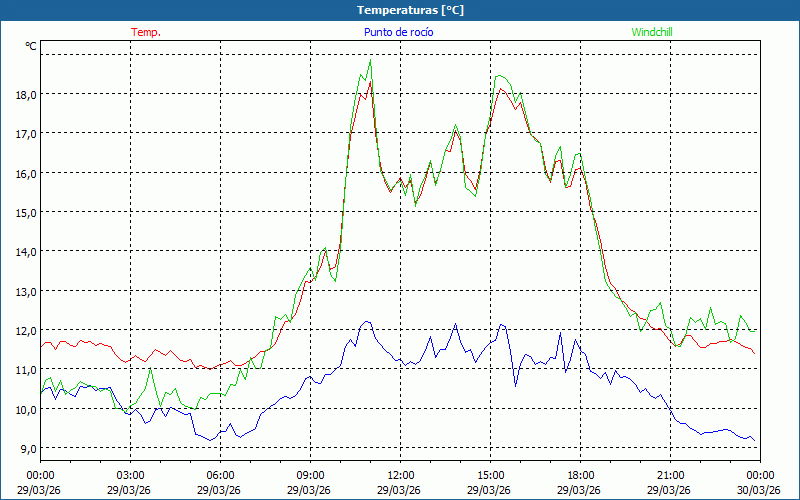Click the 13,0 y-axis value label
Image resolution: width=800 pixels, height=500 pixels.
point(25,291)
